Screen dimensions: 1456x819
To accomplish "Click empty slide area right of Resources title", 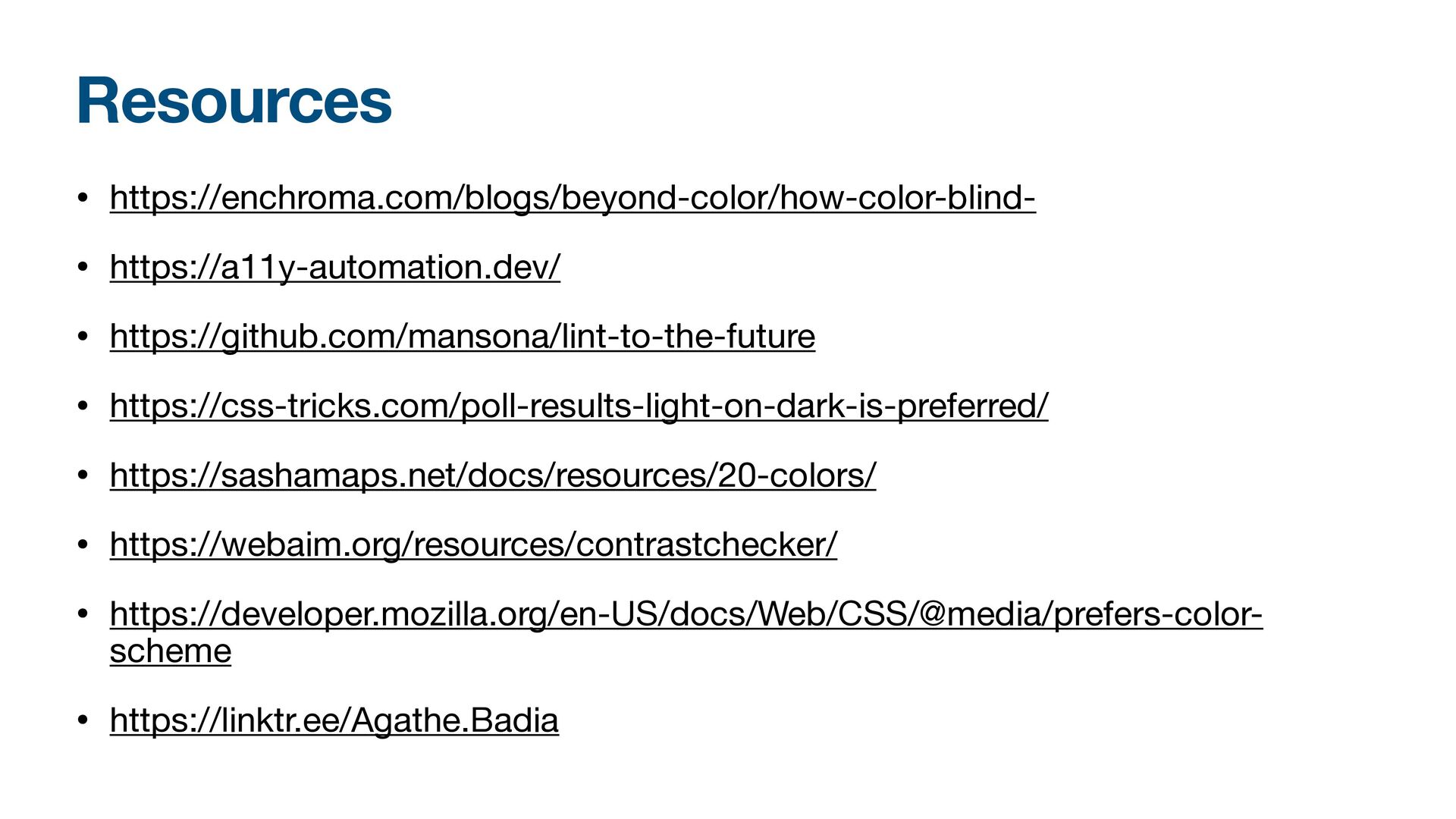I will 910,101.
